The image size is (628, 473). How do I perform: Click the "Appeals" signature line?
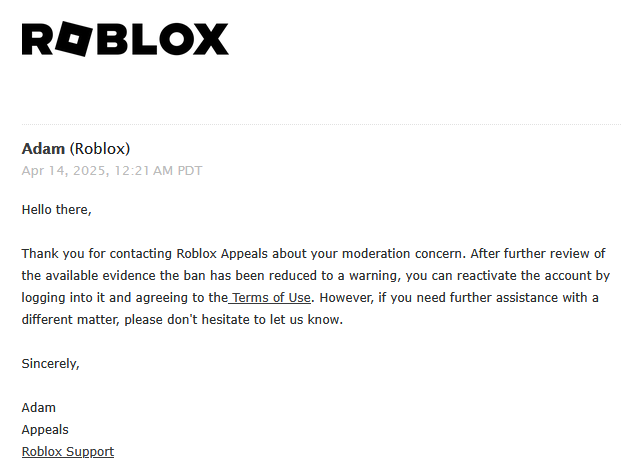[45, 430]
